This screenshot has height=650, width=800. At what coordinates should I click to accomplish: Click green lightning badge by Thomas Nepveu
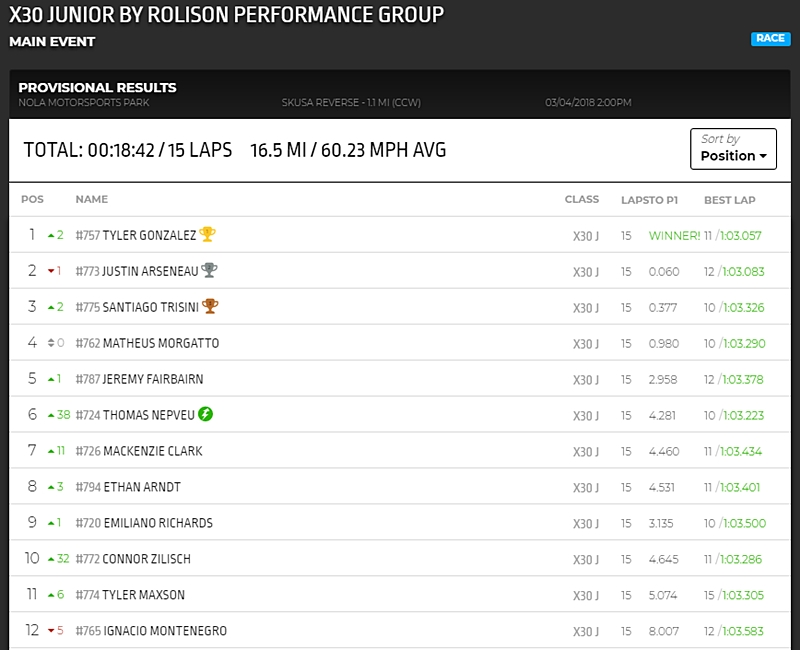205,415
